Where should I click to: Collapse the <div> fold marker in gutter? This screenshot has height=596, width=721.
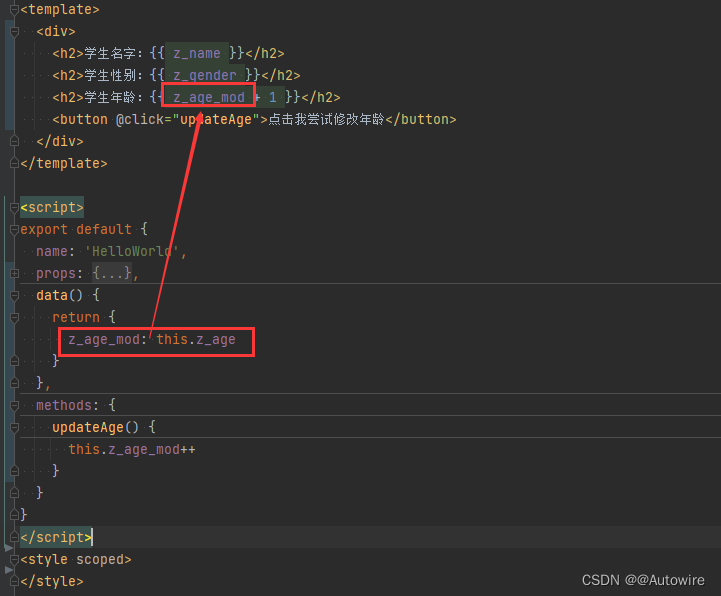(x=14, y=32)
